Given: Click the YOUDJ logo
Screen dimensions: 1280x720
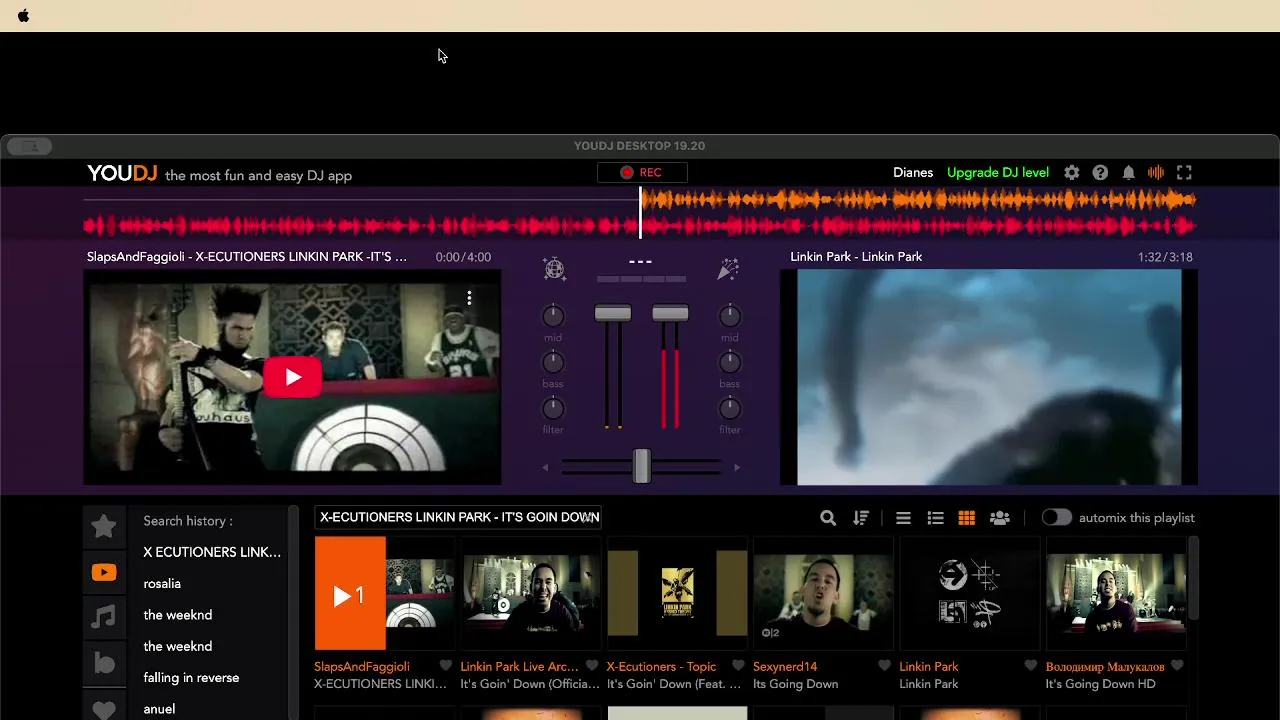Looking at the screenshot, I should click(122, 173).
